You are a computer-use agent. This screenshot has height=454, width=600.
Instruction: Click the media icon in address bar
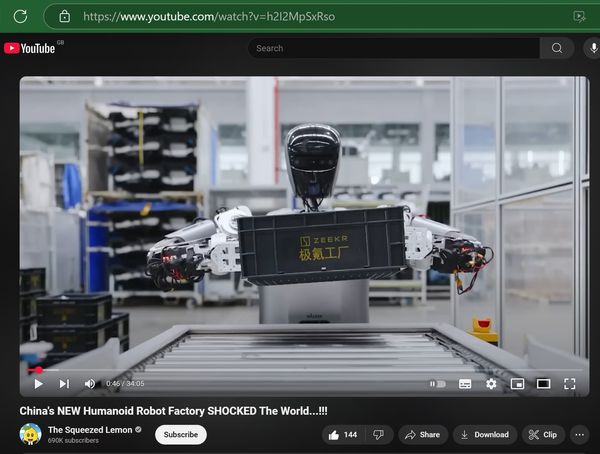pos(579,16)
